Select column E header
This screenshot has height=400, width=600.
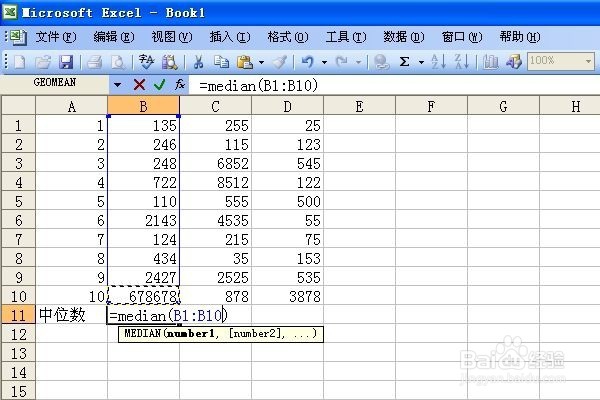359,106
